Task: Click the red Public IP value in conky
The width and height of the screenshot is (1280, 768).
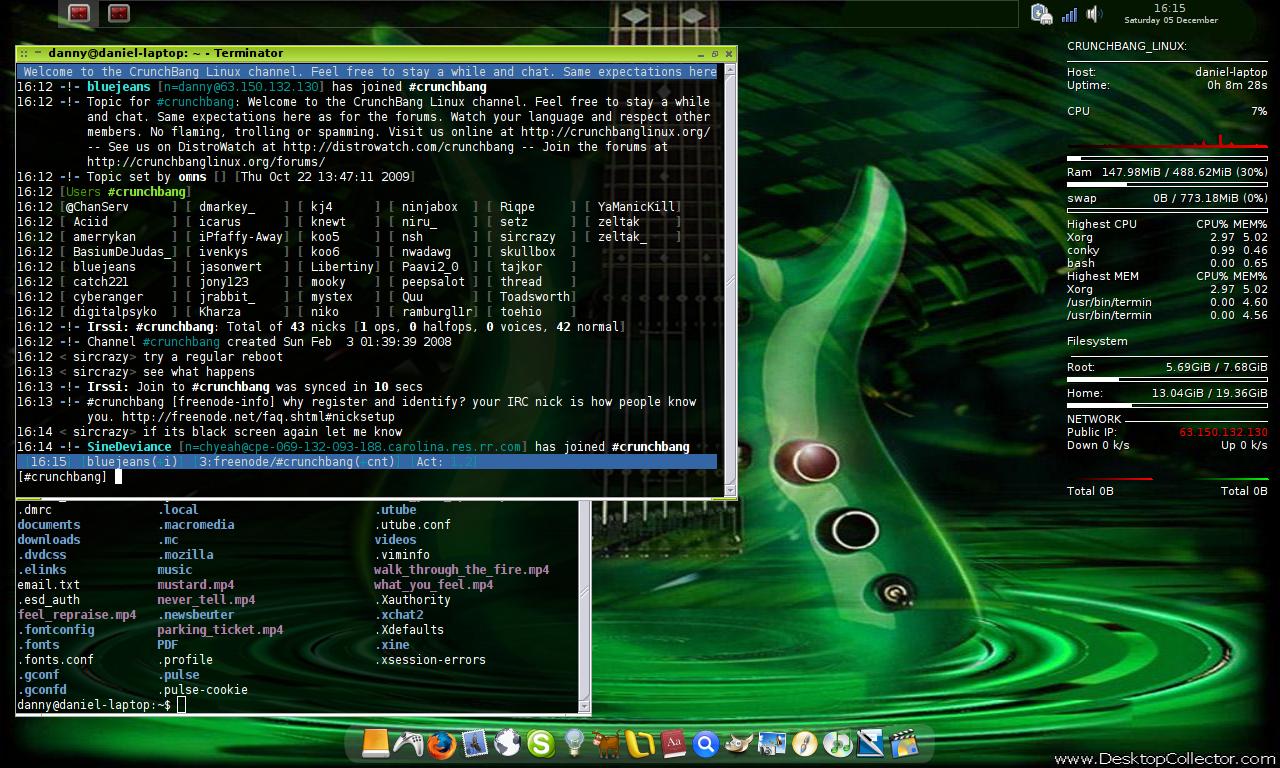Action: pyautogui.click(x=1223, y=433)
